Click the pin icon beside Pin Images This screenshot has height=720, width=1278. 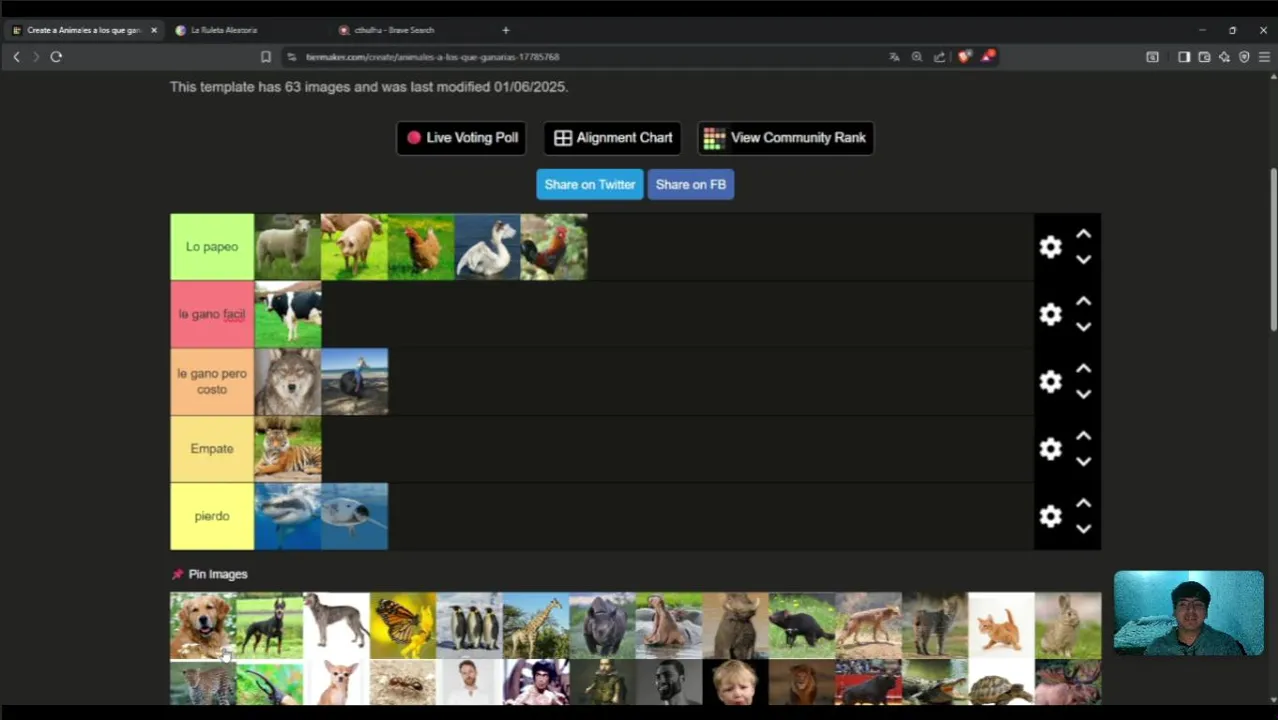click(177, 574)
